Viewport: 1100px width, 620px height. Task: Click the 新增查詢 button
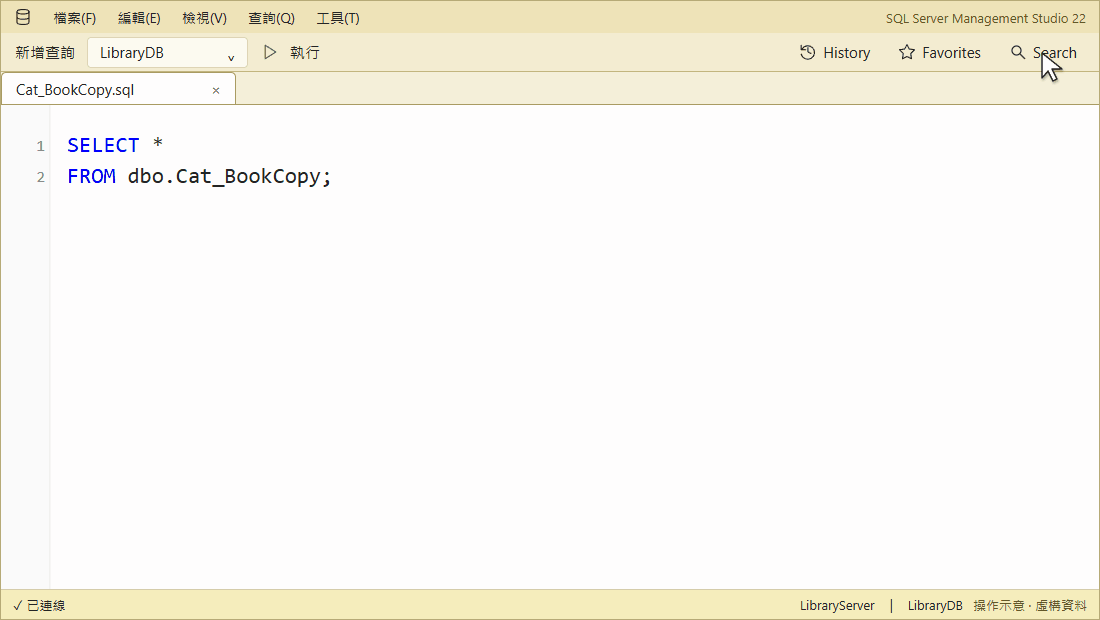[x=45, y=53]
